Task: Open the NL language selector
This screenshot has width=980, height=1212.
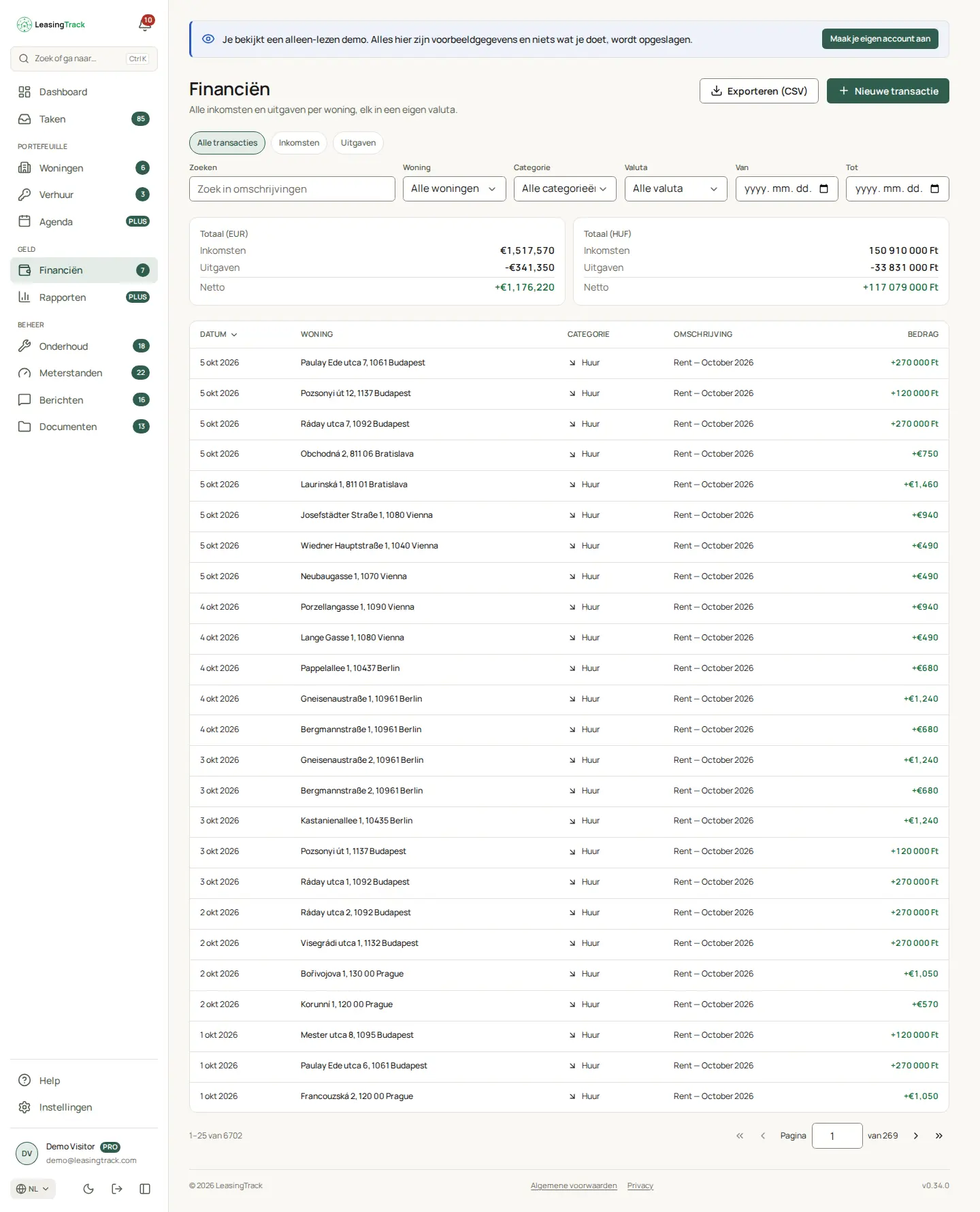Action: tap(33, 1189)
